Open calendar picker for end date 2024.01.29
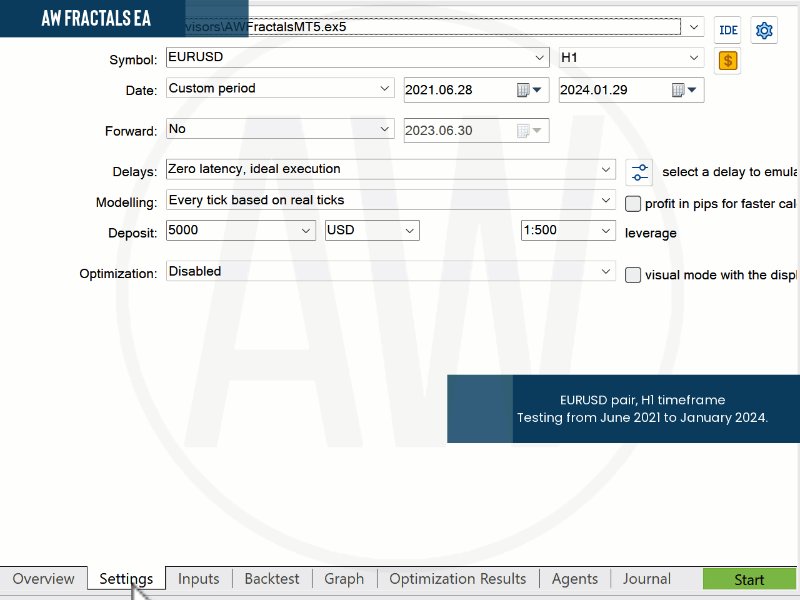This screenshot has height=600, width=800. point(684,90)
